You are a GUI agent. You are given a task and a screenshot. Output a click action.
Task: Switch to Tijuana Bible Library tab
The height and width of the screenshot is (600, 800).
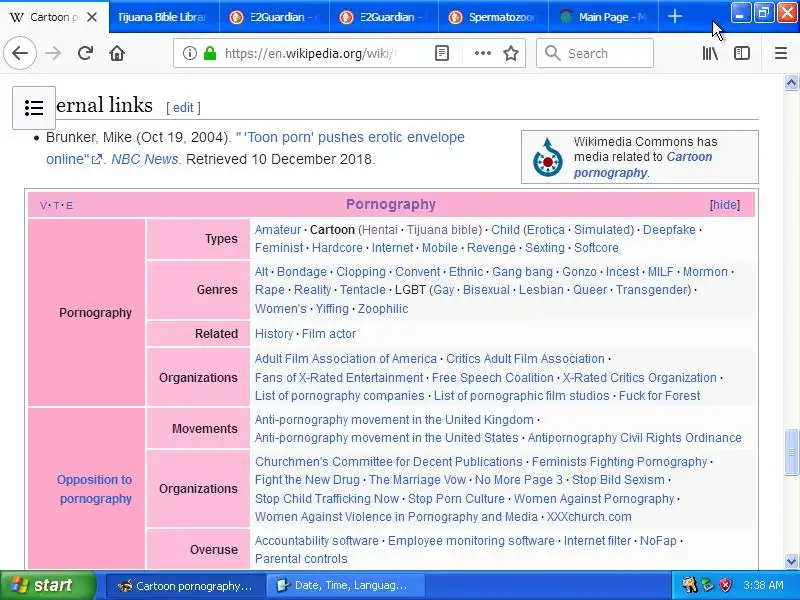(x=164, y=17)
